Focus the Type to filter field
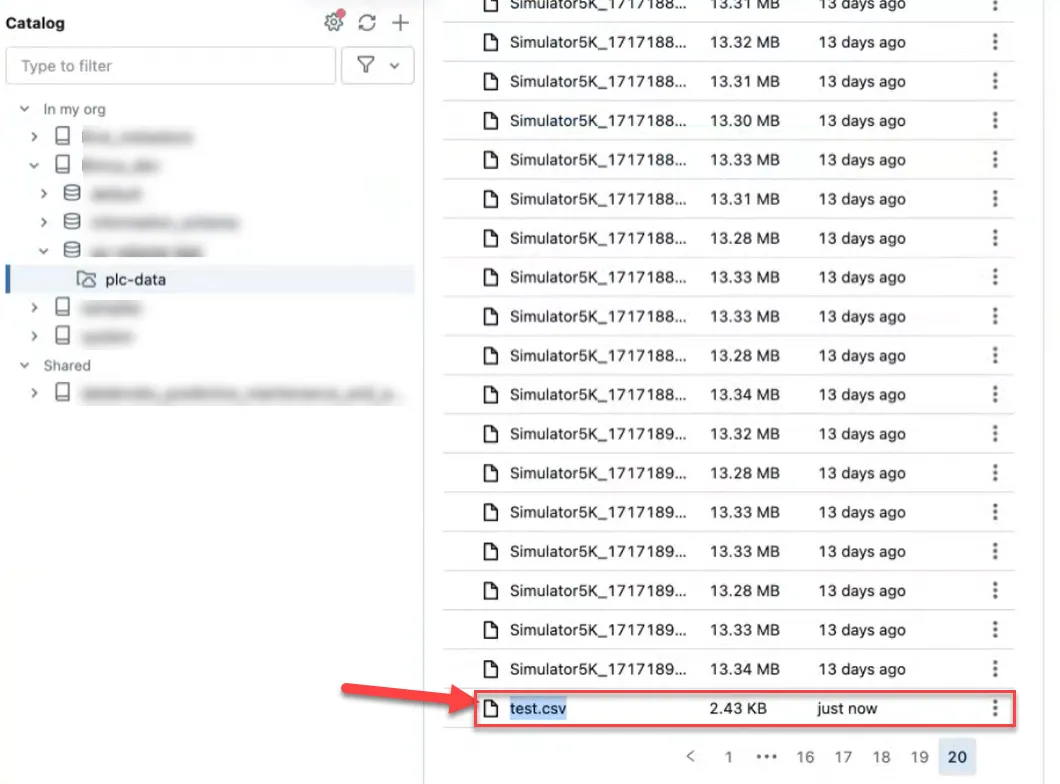 pyautogui.click(x=170, y=66)
